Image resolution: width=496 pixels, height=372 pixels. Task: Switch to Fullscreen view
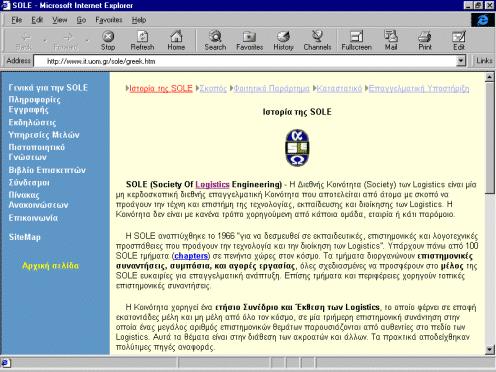coord(356,41)
